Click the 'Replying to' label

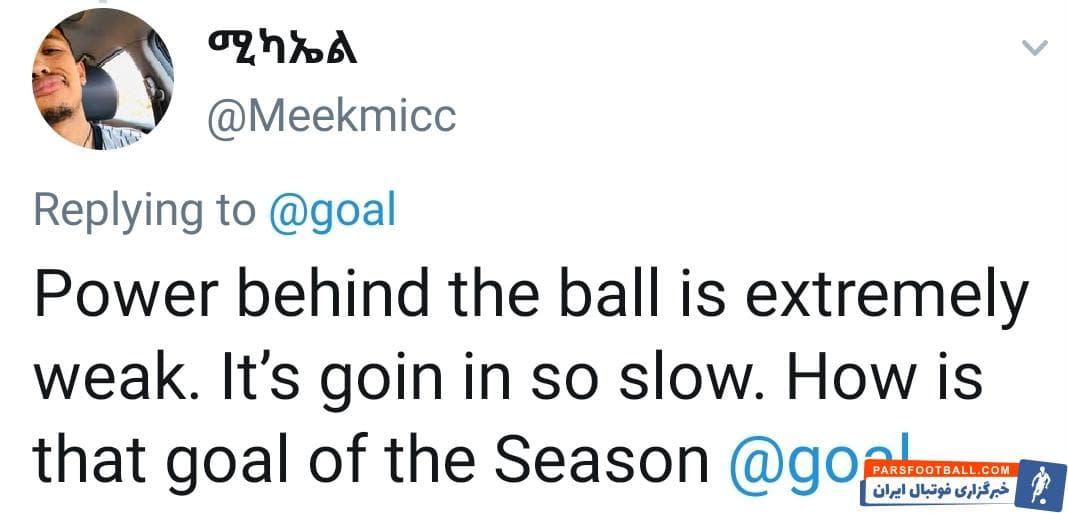click(x=145, y=210)
